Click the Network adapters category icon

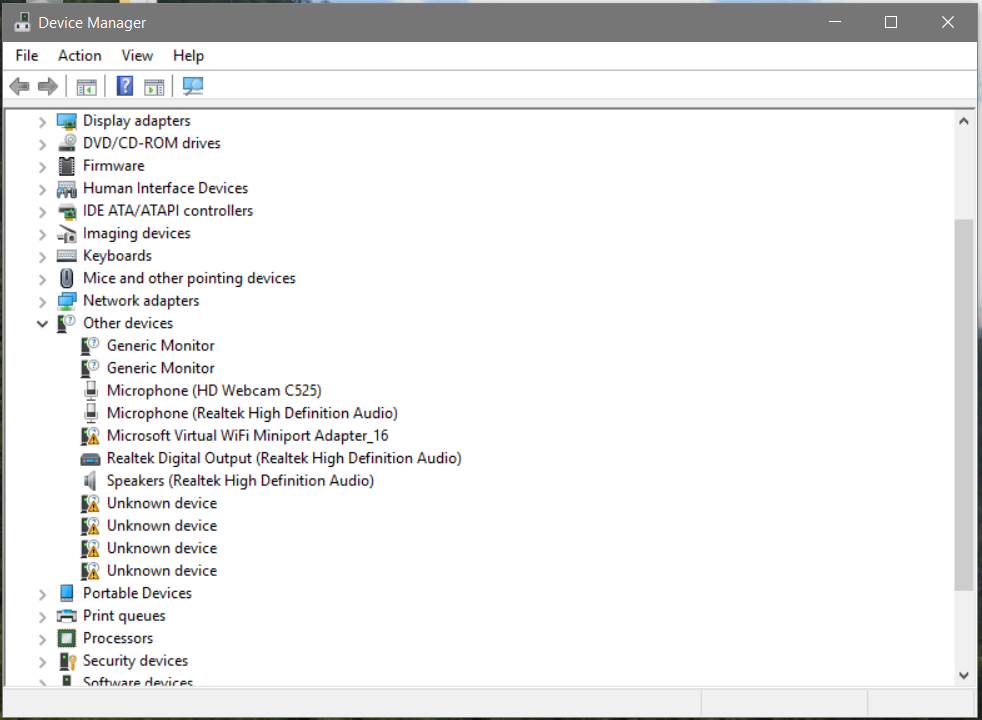pos(66,301)
